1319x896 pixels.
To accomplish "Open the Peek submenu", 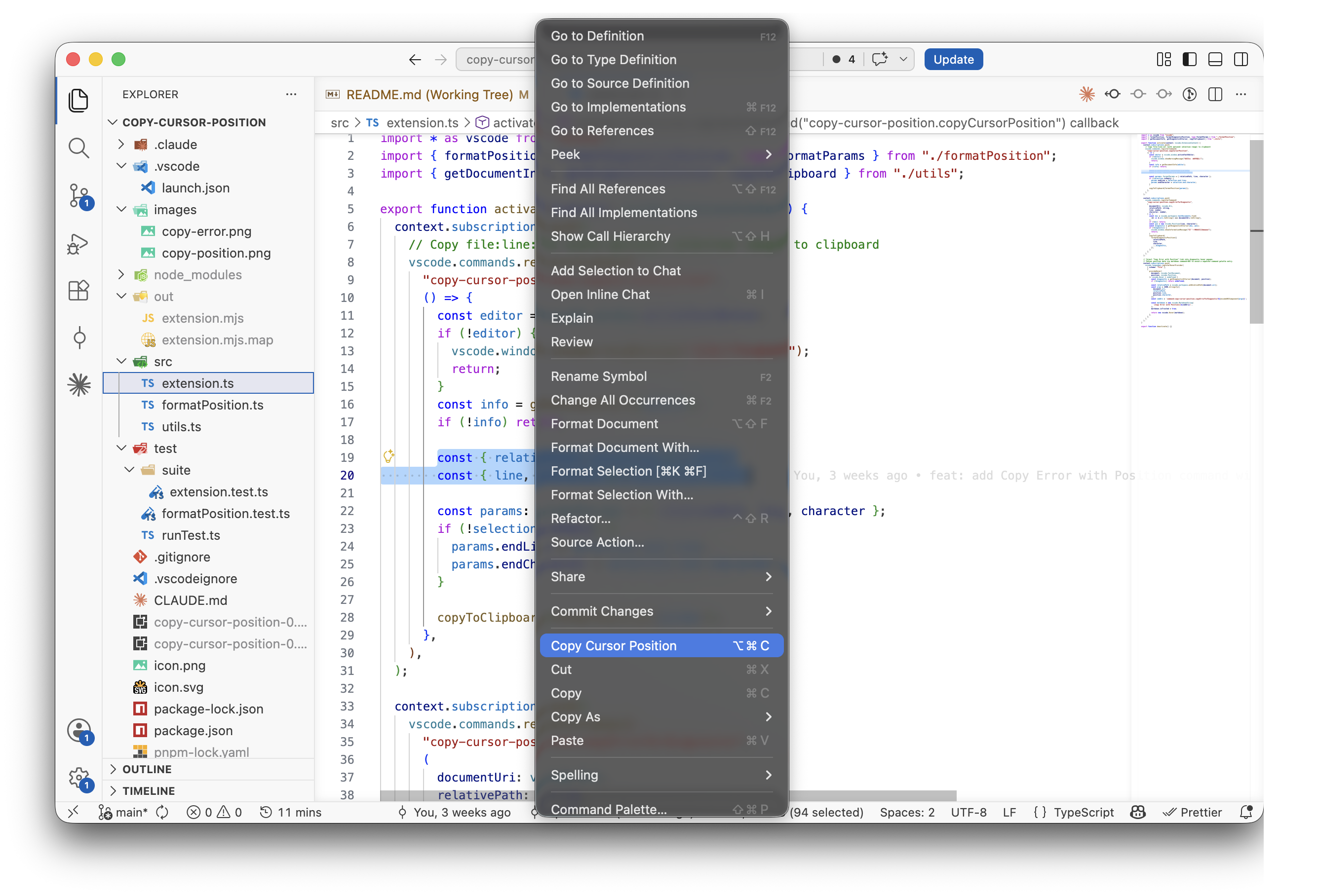I will point(661,154).
